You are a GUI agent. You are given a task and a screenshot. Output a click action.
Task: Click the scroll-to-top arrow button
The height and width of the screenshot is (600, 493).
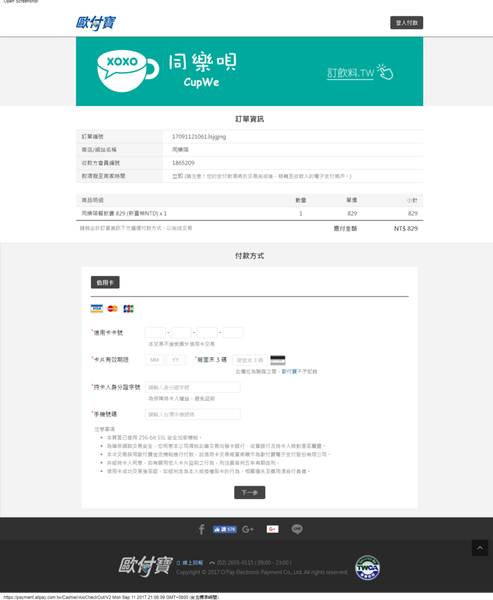480,548
